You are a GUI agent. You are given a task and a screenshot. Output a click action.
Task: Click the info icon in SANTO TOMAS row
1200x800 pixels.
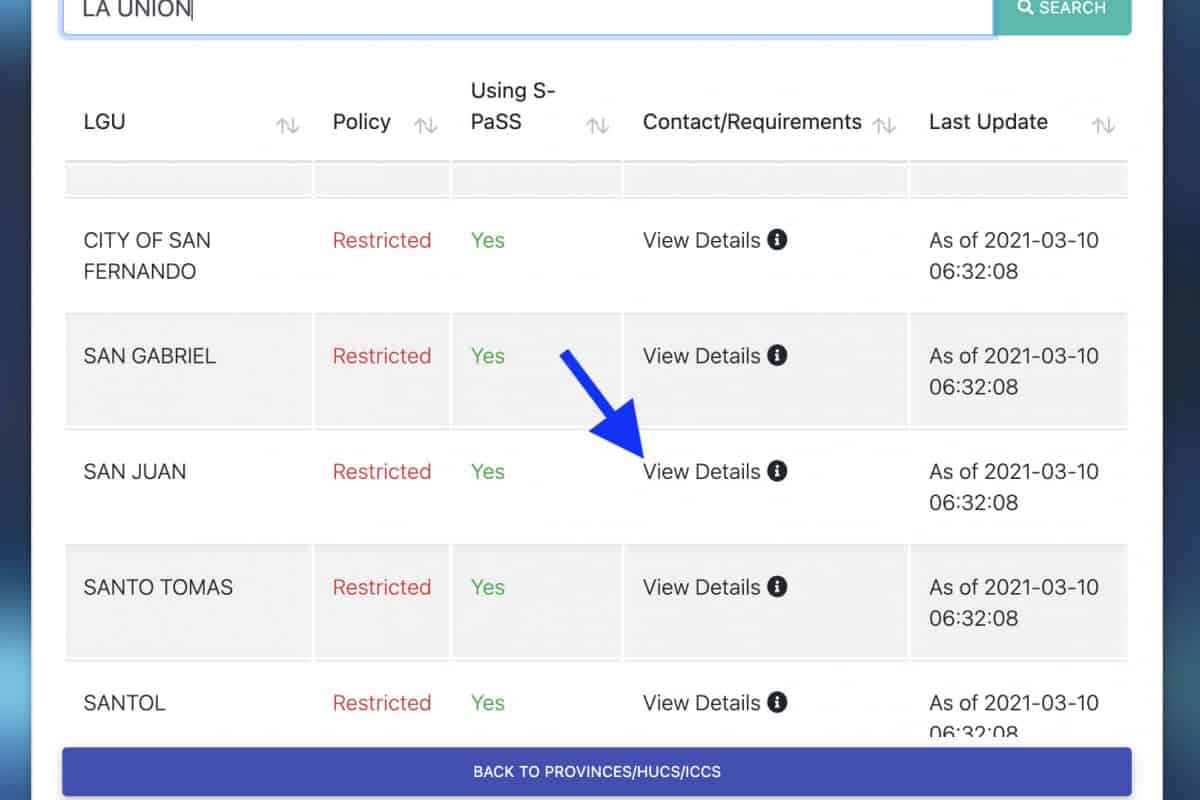[x=777, y=587]
